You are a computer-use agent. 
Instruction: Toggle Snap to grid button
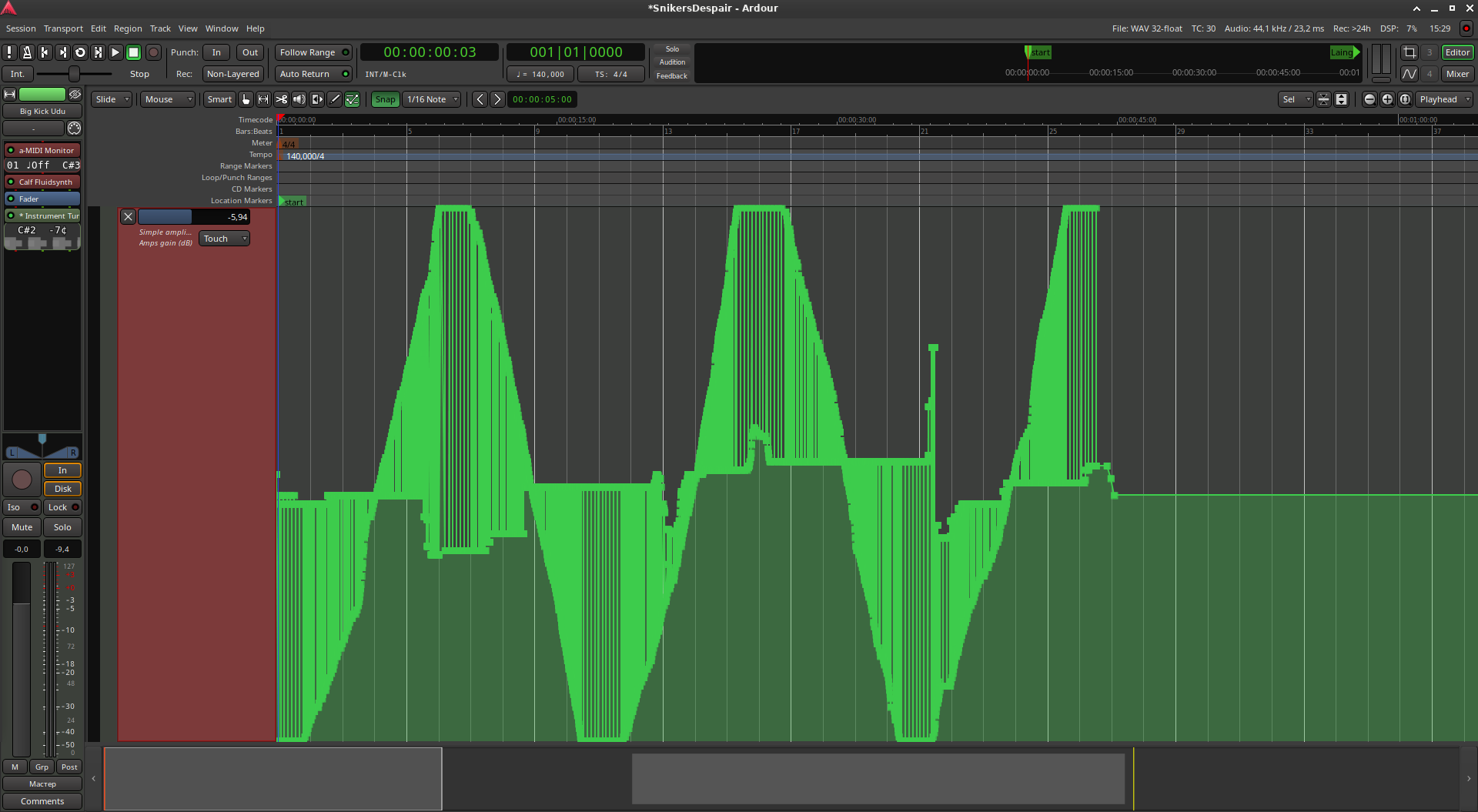[385, 99]
